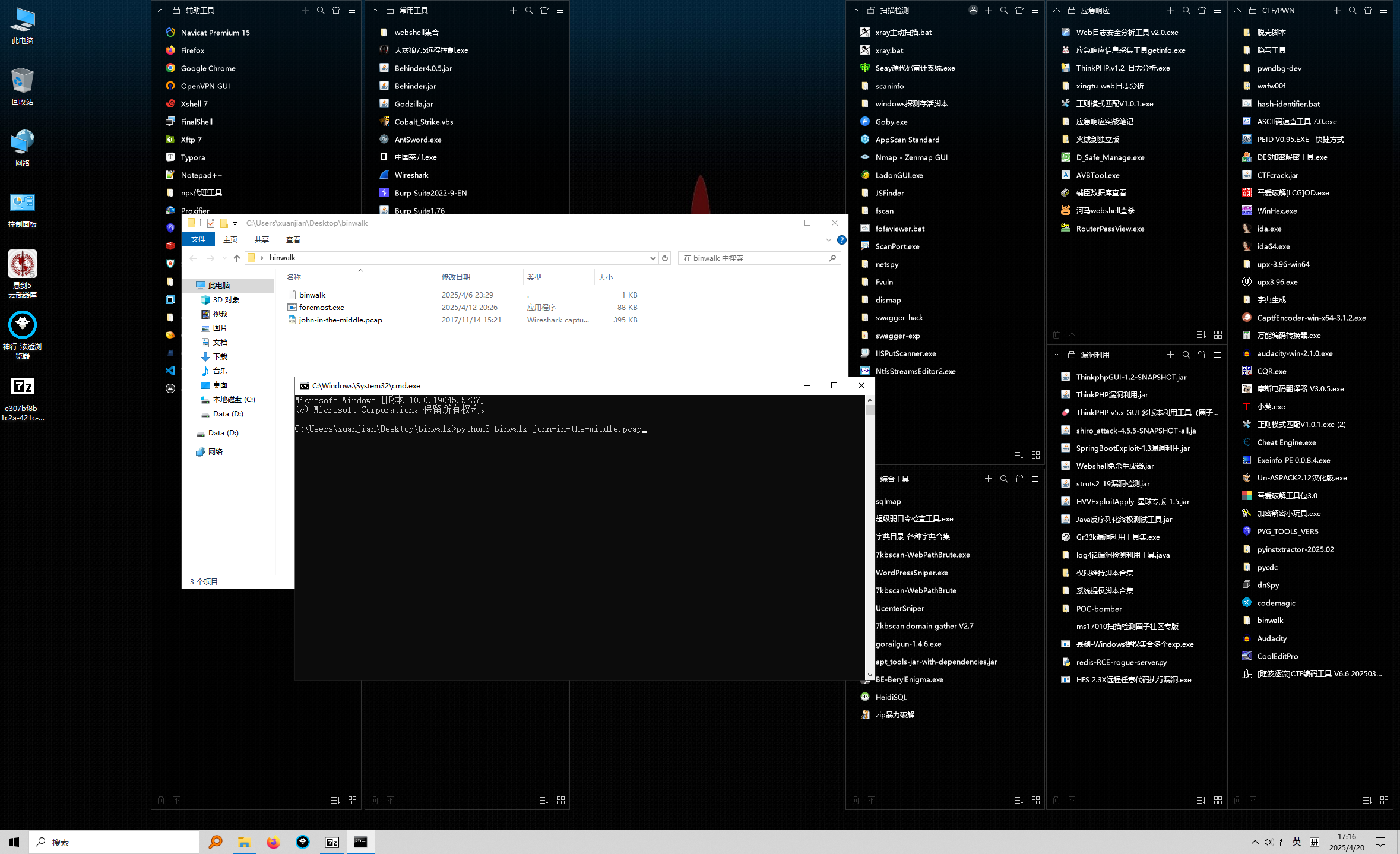This screenshot has width=1400, height=854.
Task: Sort files by 修改日期 column header
Action: 456,277
